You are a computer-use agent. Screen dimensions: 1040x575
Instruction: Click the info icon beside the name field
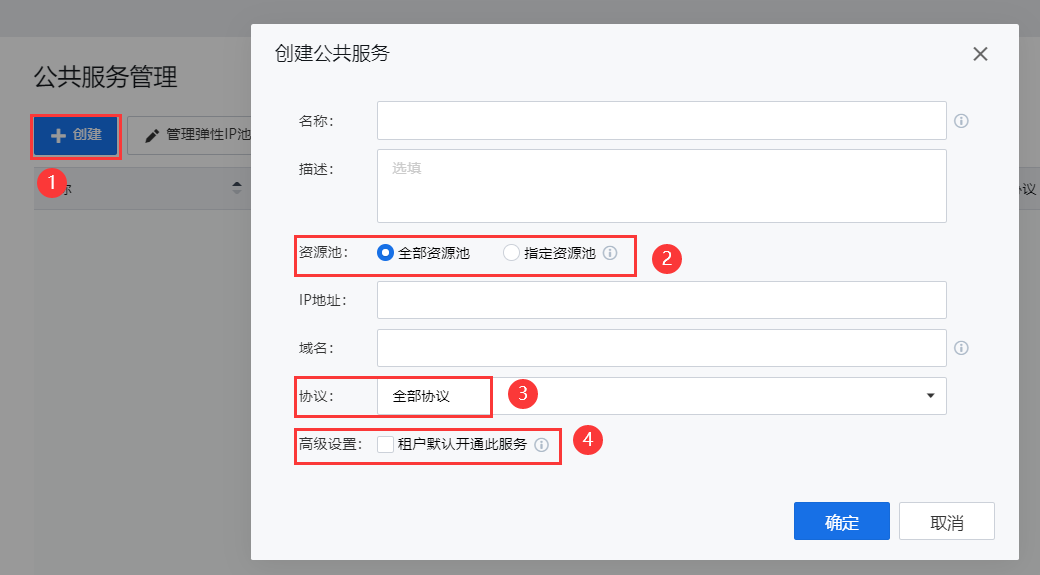pos(961,121)
